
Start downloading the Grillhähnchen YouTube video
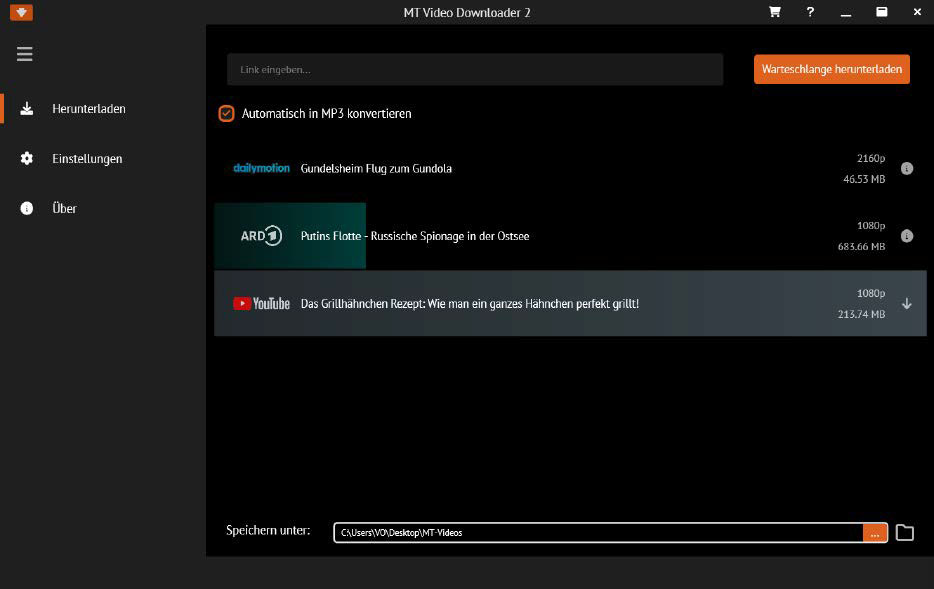pos(907,303)
